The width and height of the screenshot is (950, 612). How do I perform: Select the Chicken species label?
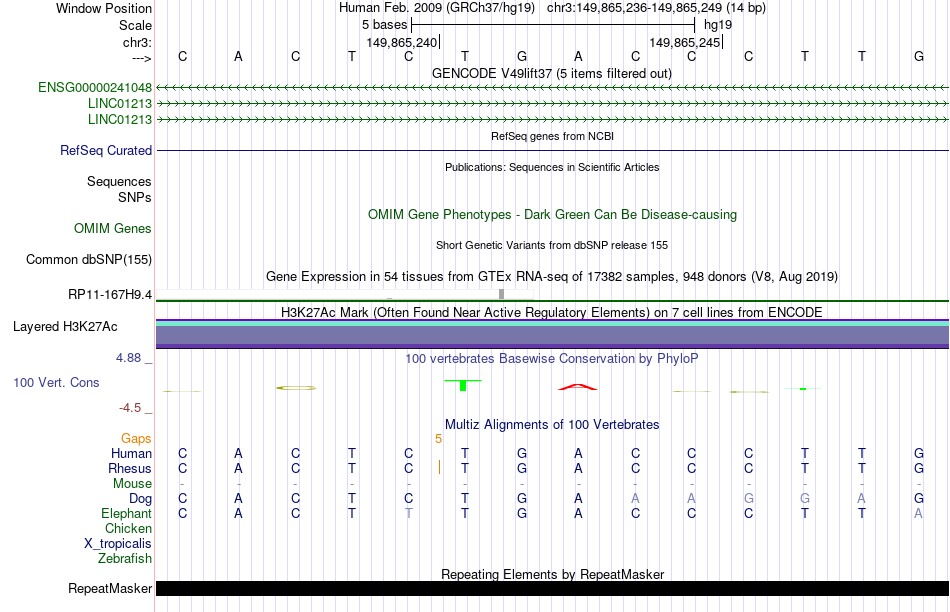pyautogui.click(x=128, y=528)
